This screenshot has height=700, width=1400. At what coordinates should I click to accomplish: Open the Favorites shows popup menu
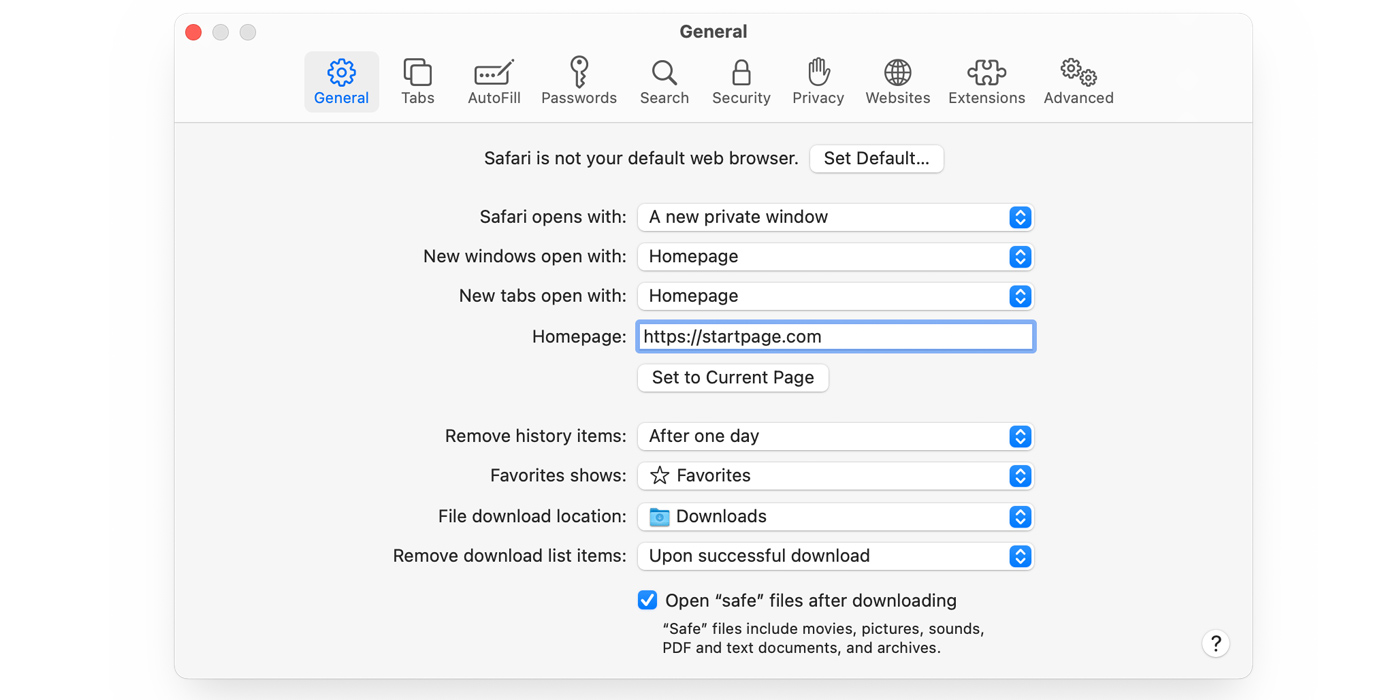(835, 476)
